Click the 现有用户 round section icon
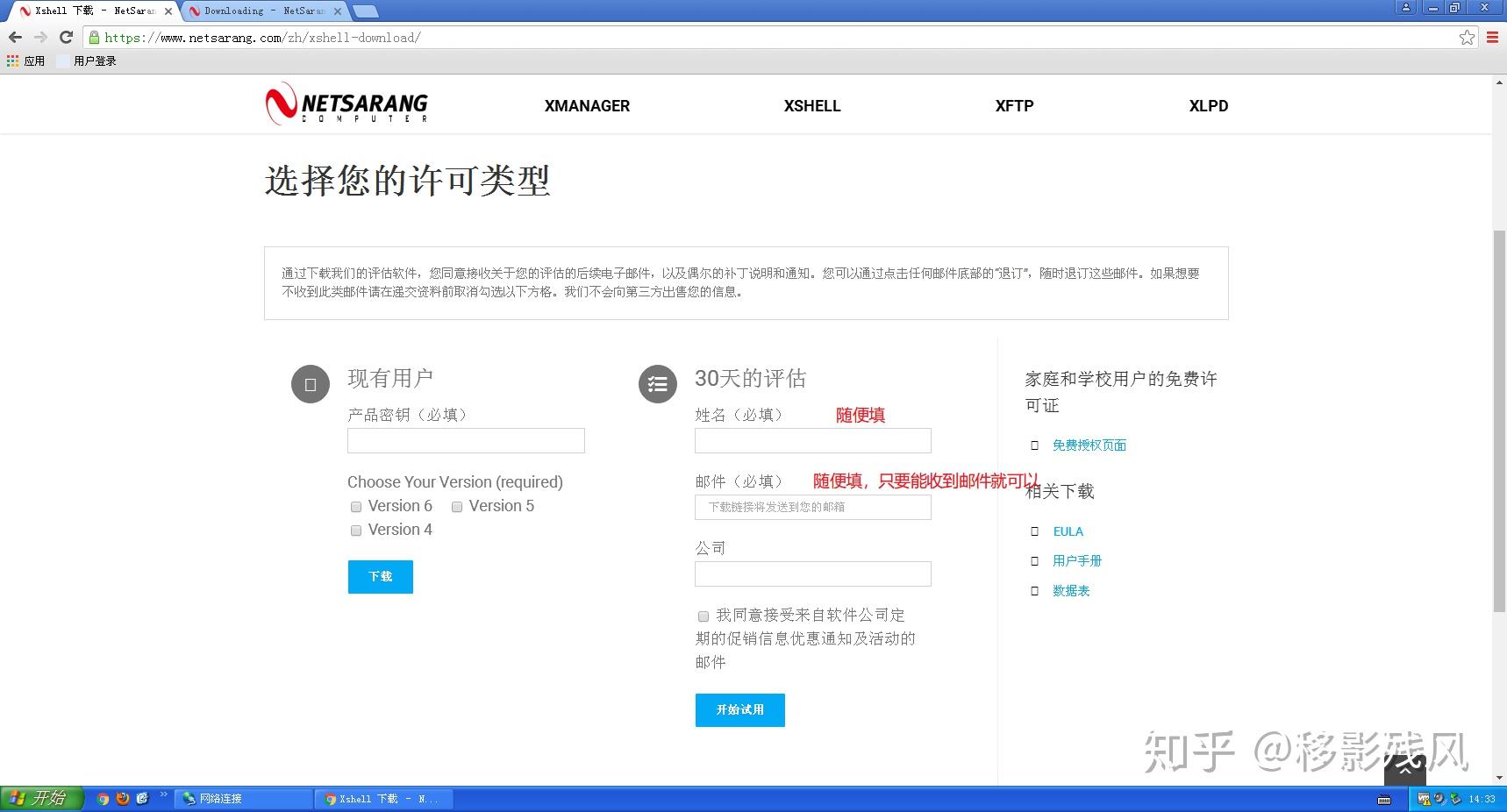This screenshot has height=812, width=1507. 311,384
